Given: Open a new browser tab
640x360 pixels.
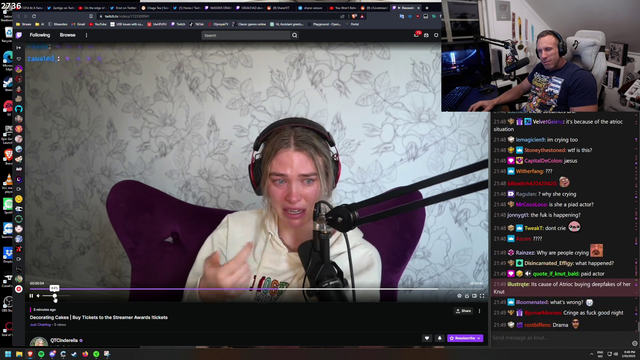Looking at the screenshot, I should (x=427, y=8).
